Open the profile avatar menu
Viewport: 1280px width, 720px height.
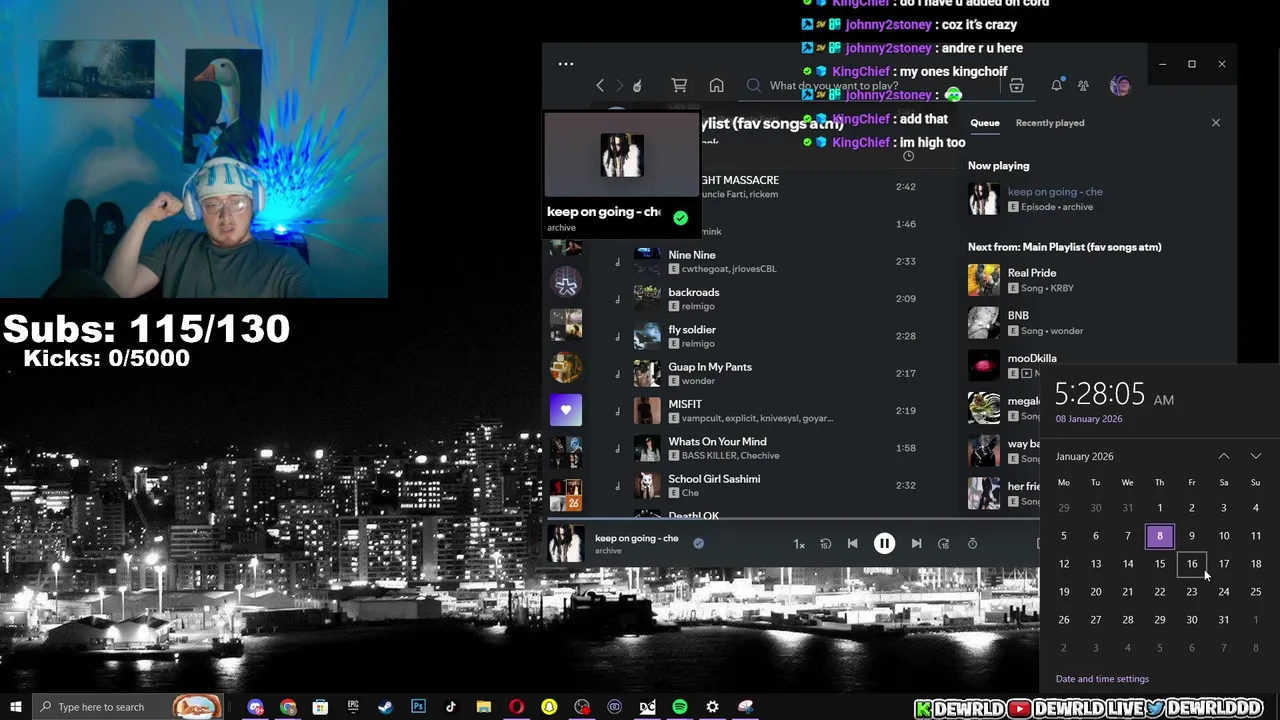pos(1120,86)
